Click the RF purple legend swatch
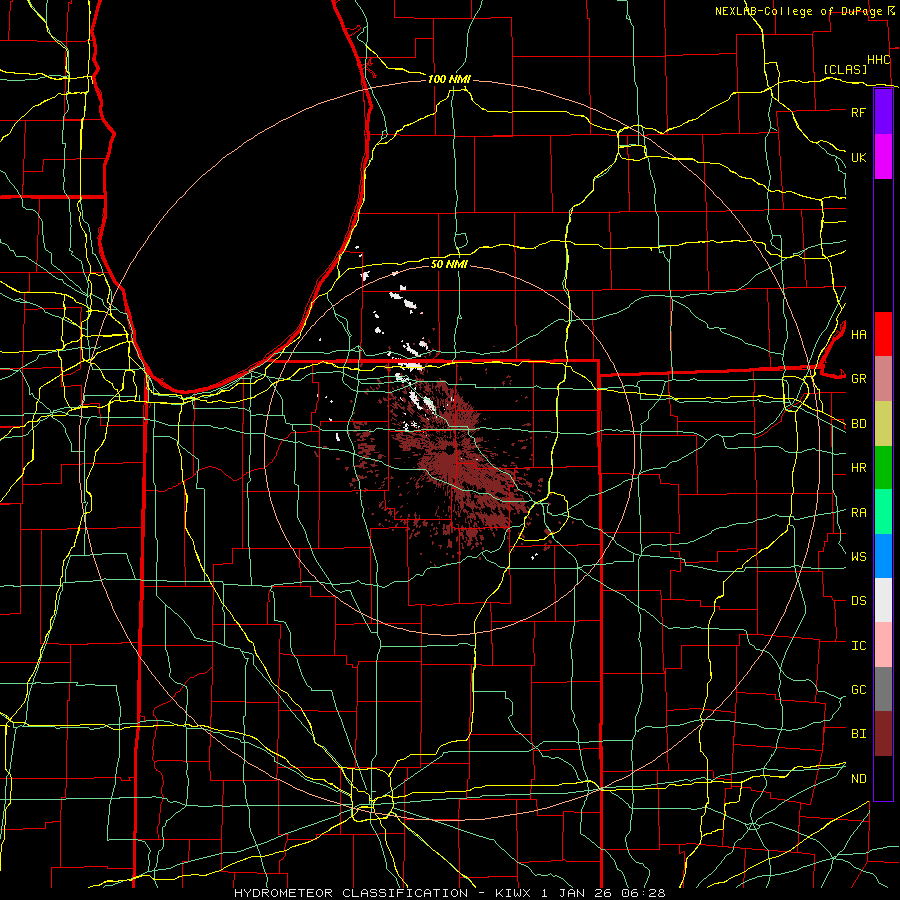 (x=883, y=112)
